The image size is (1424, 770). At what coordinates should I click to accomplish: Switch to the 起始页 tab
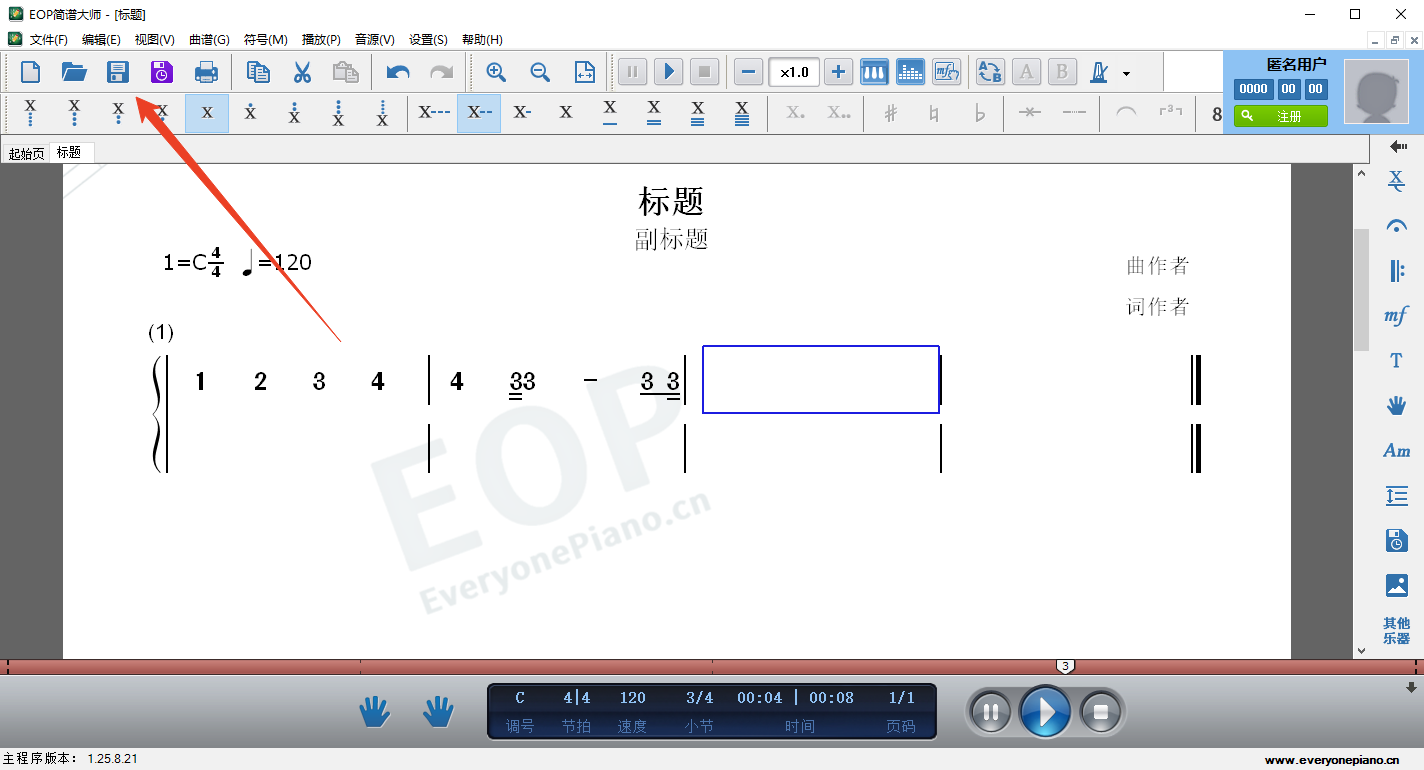26,153
